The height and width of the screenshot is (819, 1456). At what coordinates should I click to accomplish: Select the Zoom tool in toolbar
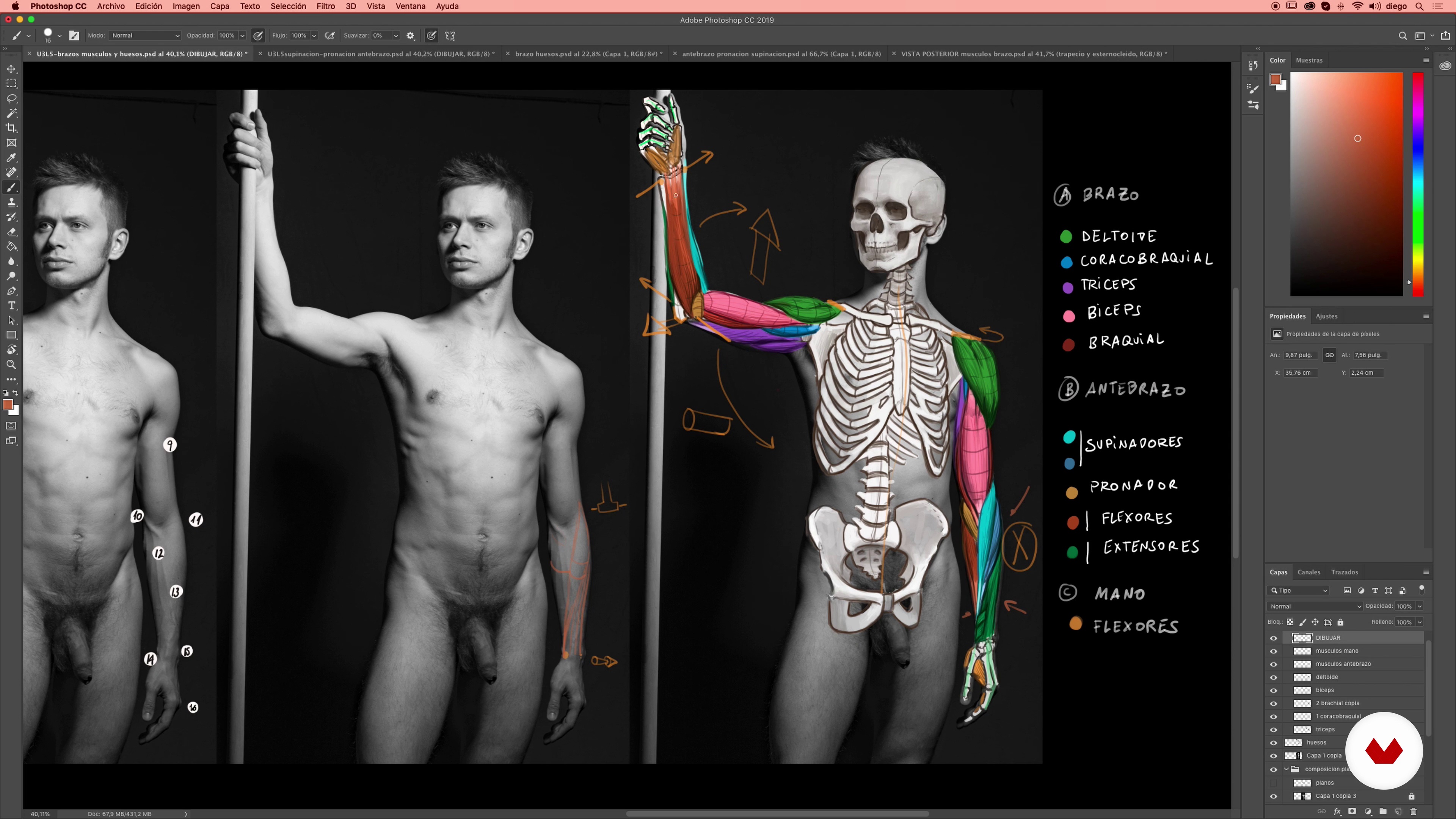pos(11,364)
